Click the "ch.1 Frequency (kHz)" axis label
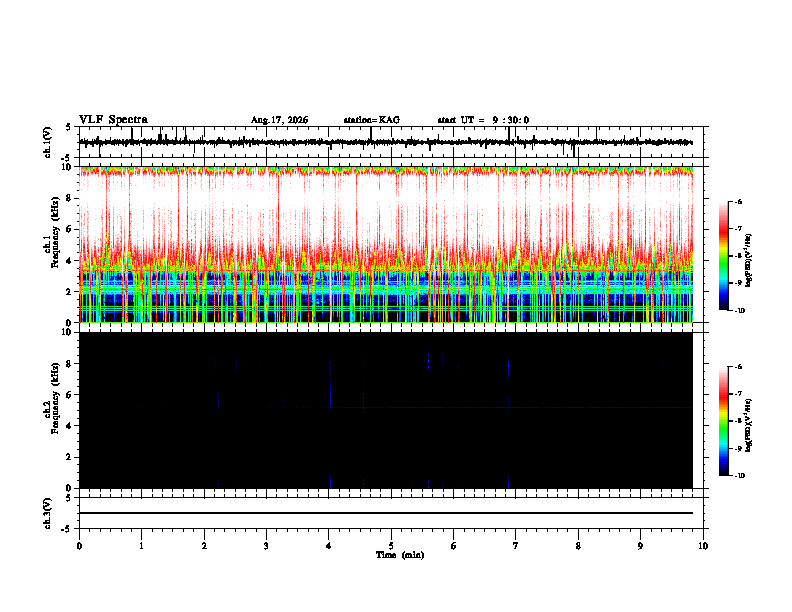Viewport: 792px width, 612px height. pyautogui.click(x=52, y=232)
